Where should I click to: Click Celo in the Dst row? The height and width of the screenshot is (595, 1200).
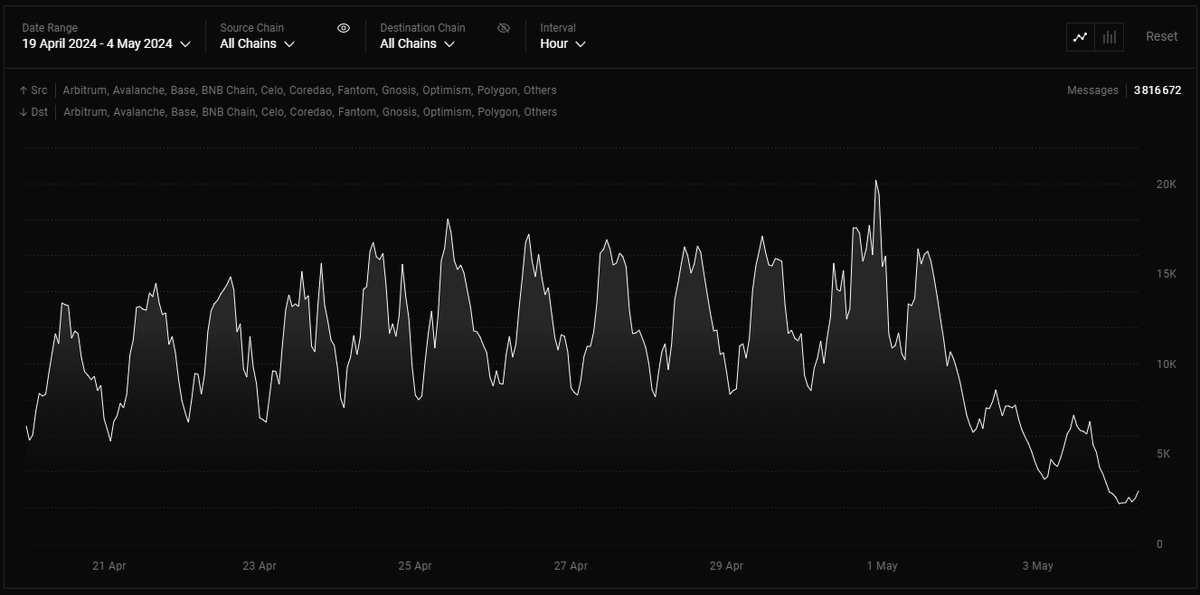click(272, 112)
